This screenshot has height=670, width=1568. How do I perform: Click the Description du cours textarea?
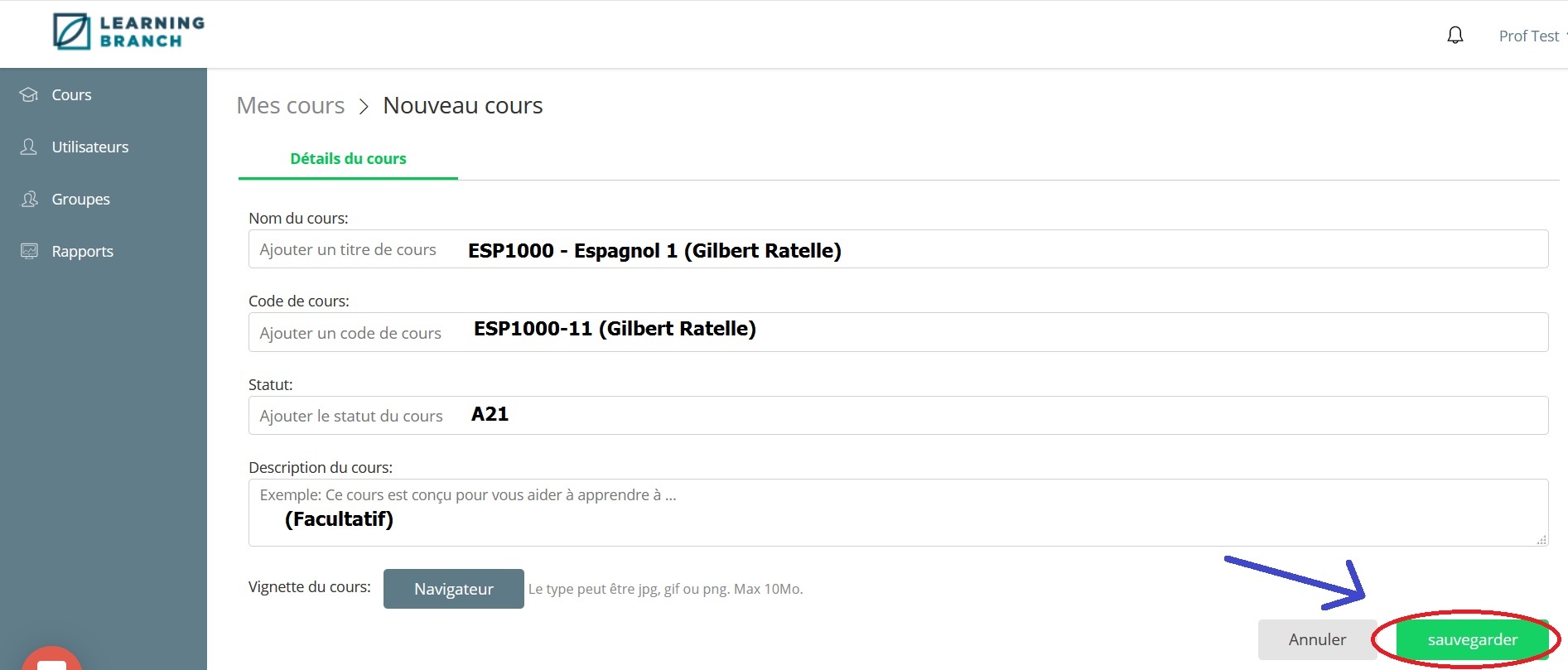(898, 513)
